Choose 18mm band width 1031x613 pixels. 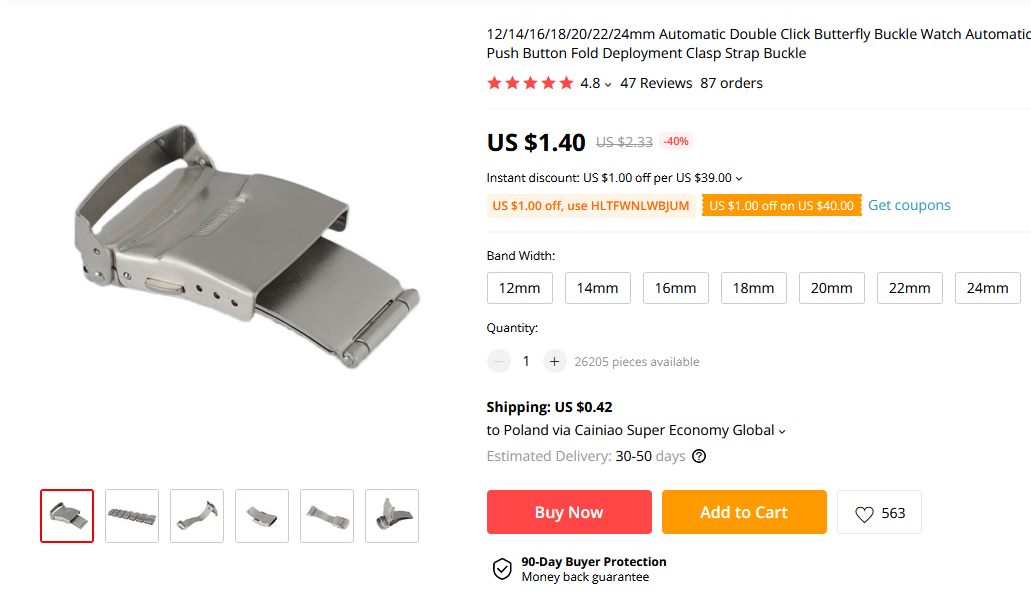pyautogui.click(x=754, y=288)
